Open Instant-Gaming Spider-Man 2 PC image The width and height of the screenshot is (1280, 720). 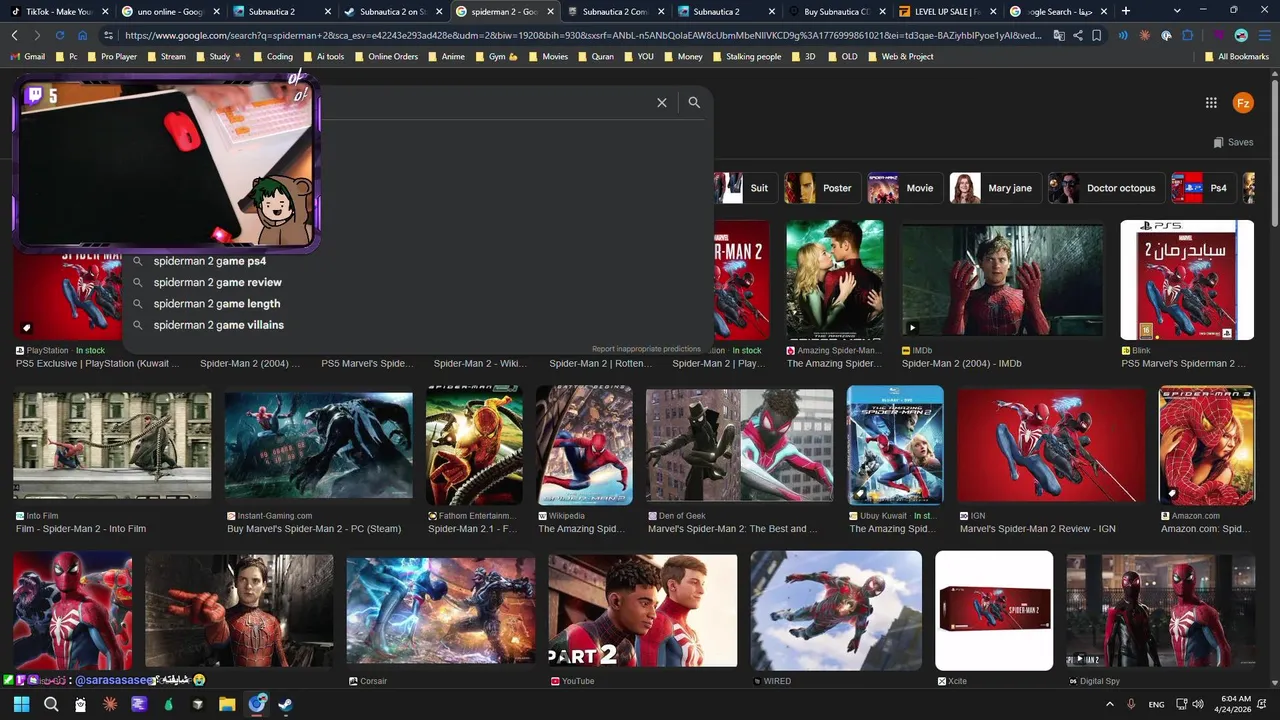(319, 445)
